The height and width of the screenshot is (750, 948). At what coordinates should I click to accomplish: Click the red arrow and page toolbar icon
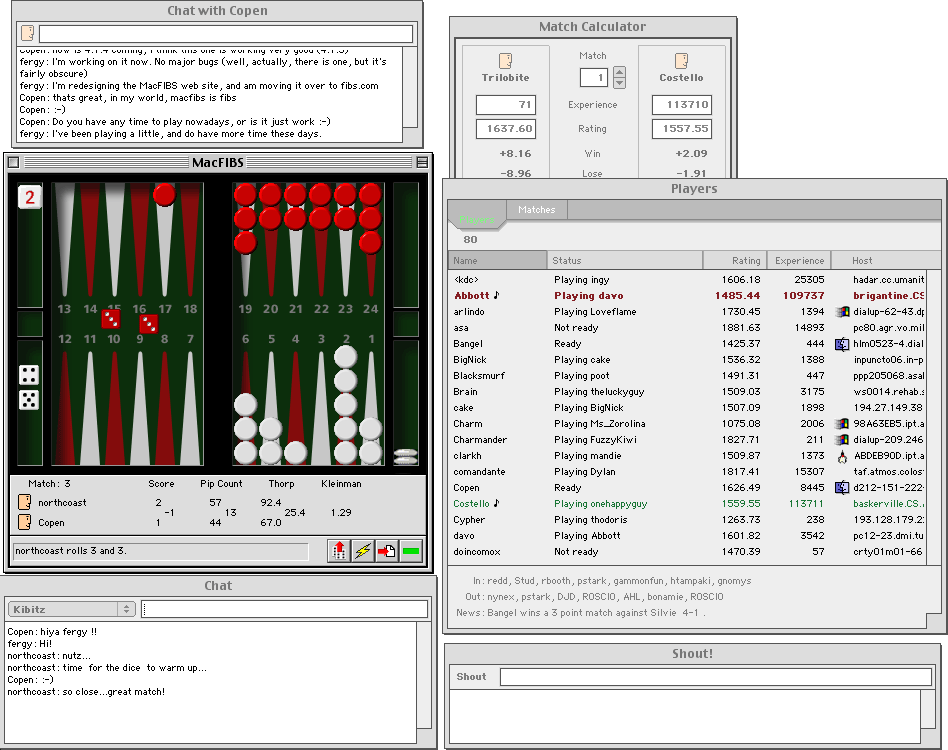[386, 551]
